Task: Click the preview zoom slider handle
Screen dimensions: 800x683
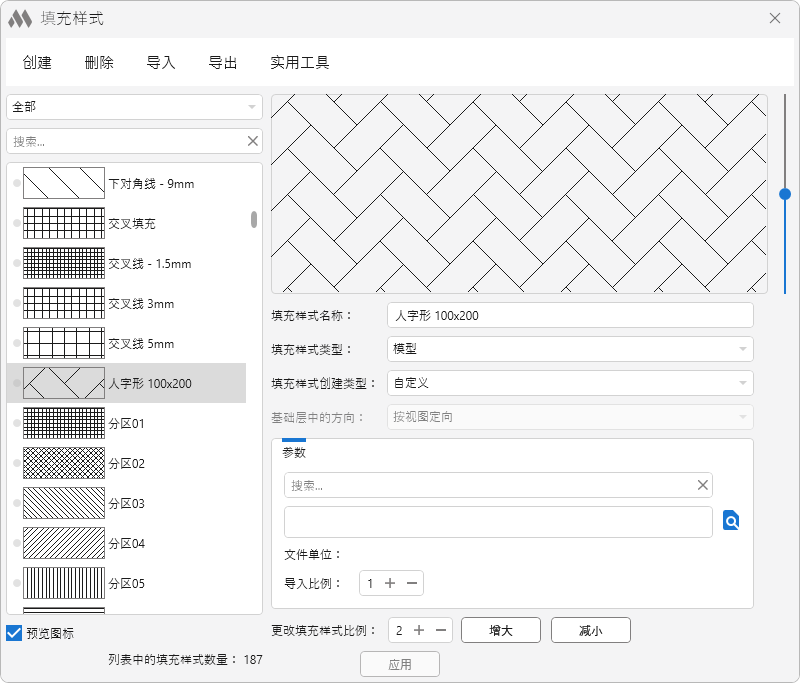Action: pos(785,194)
